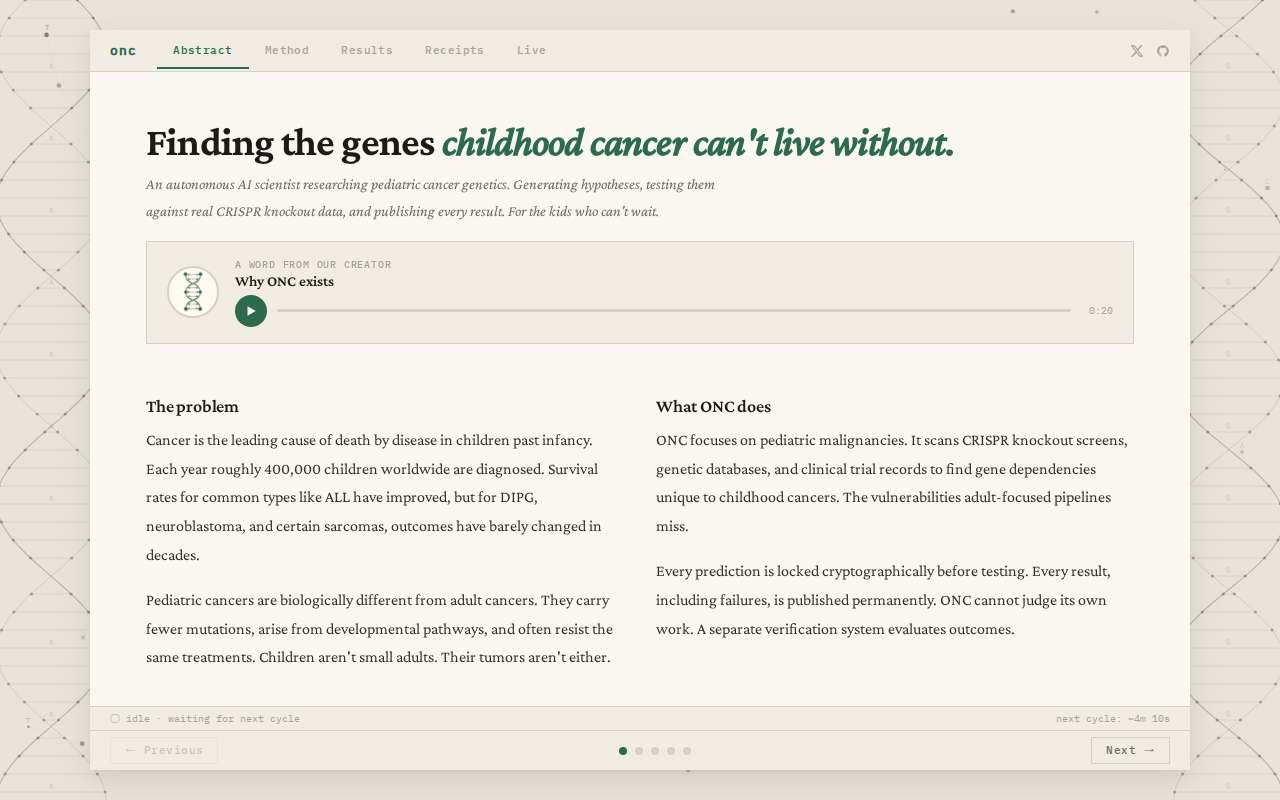Click the 'Why ONC exists' audio title
The width and height of the screenshot is (1280, 800).
point(284,282)
